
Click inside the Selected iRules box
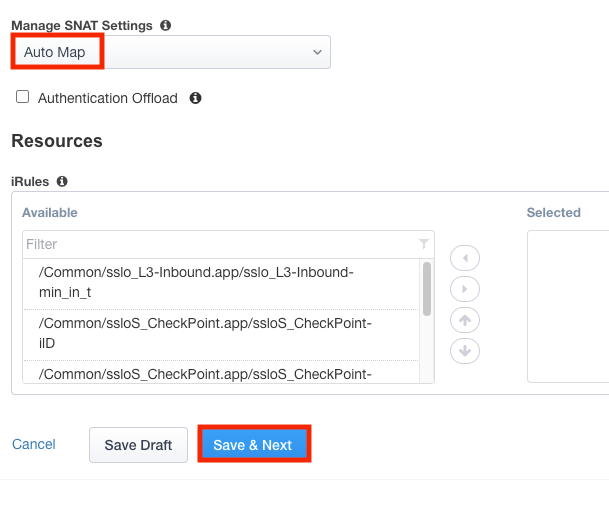pyautogui.click(x=567, y=305)
